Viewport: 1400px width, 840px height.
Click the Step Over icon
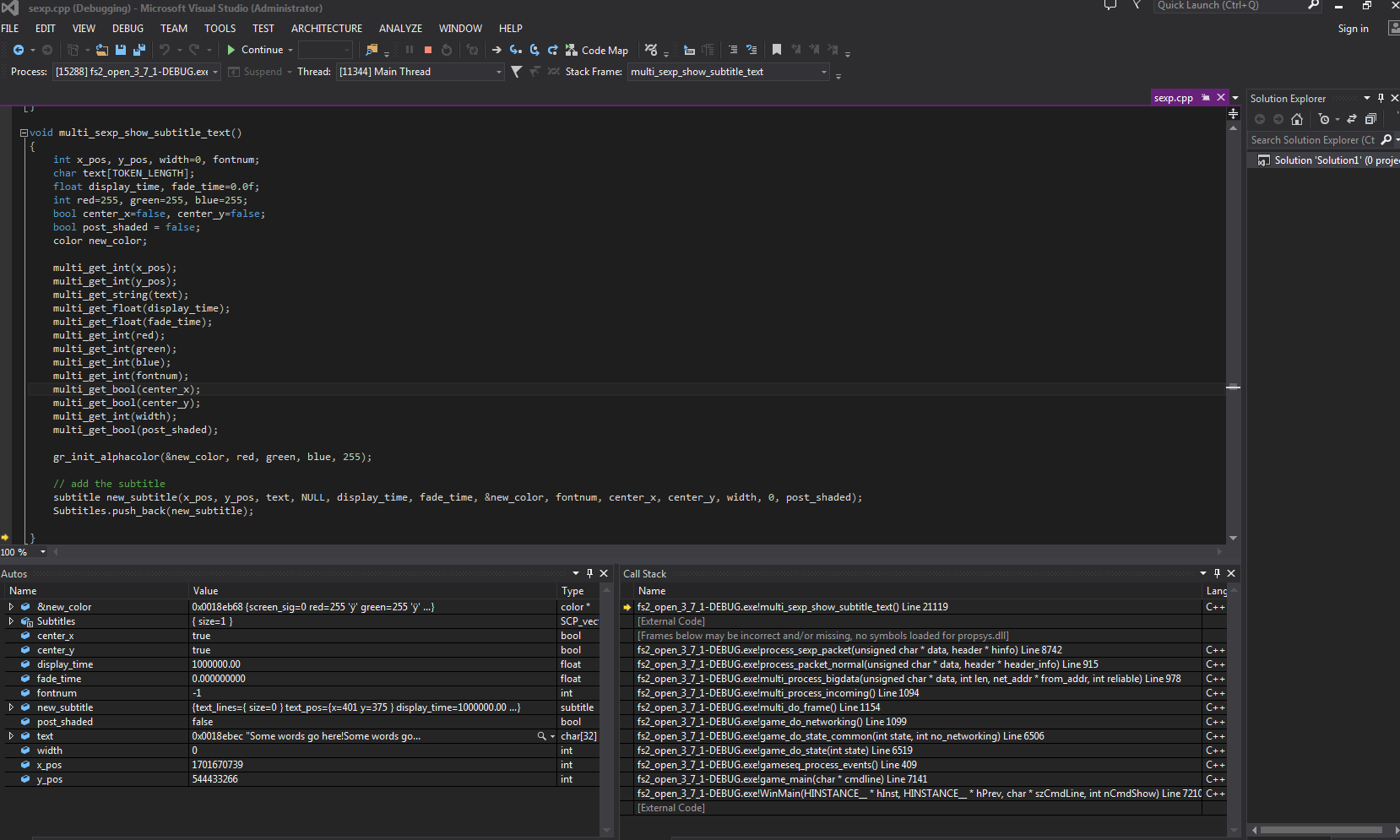(x=534, y=50)
